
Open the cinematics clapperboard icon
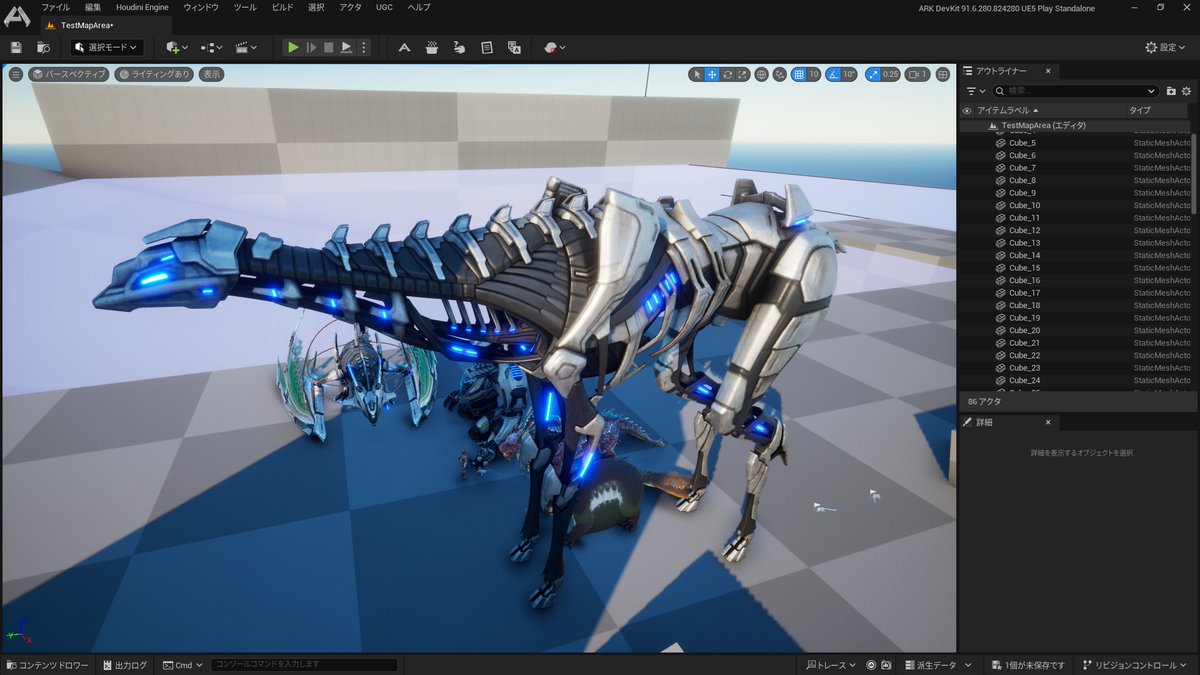pos(246,47)
